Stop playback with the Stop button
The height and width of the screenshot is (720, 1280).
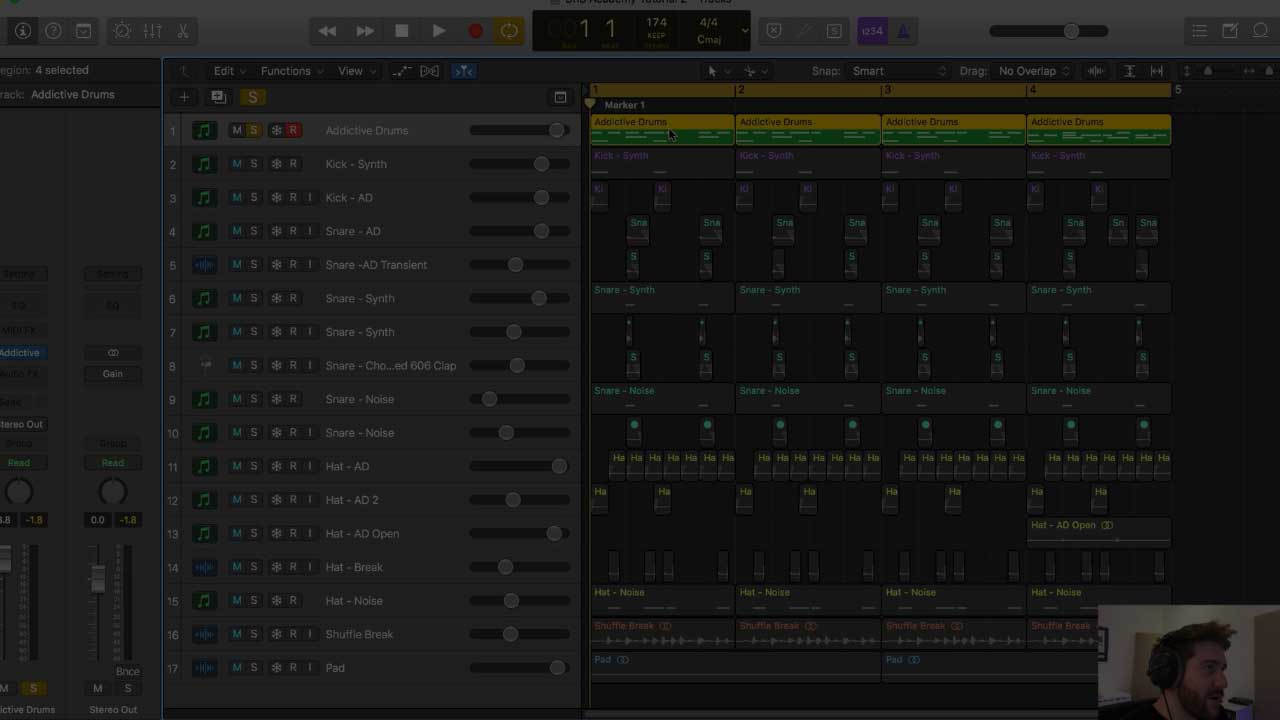point(401,31)
